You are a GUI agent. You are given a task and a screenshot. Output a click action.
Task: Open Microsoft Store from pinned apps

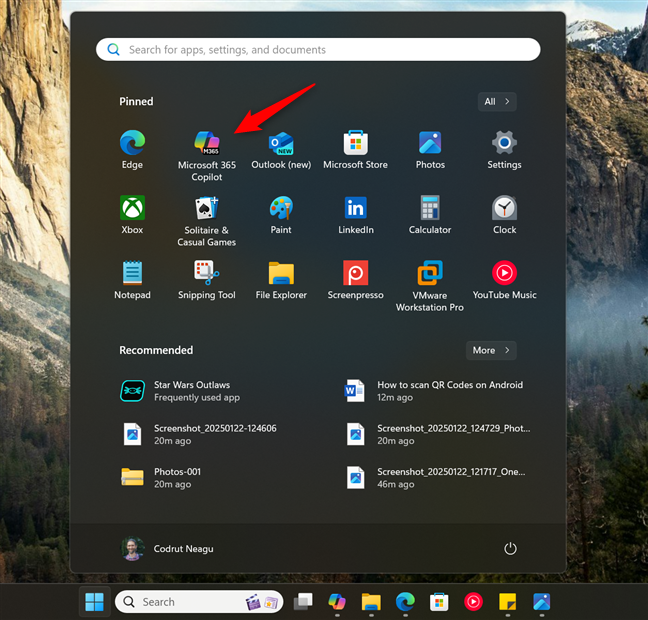pyautogui.click(x=355, y=150)
